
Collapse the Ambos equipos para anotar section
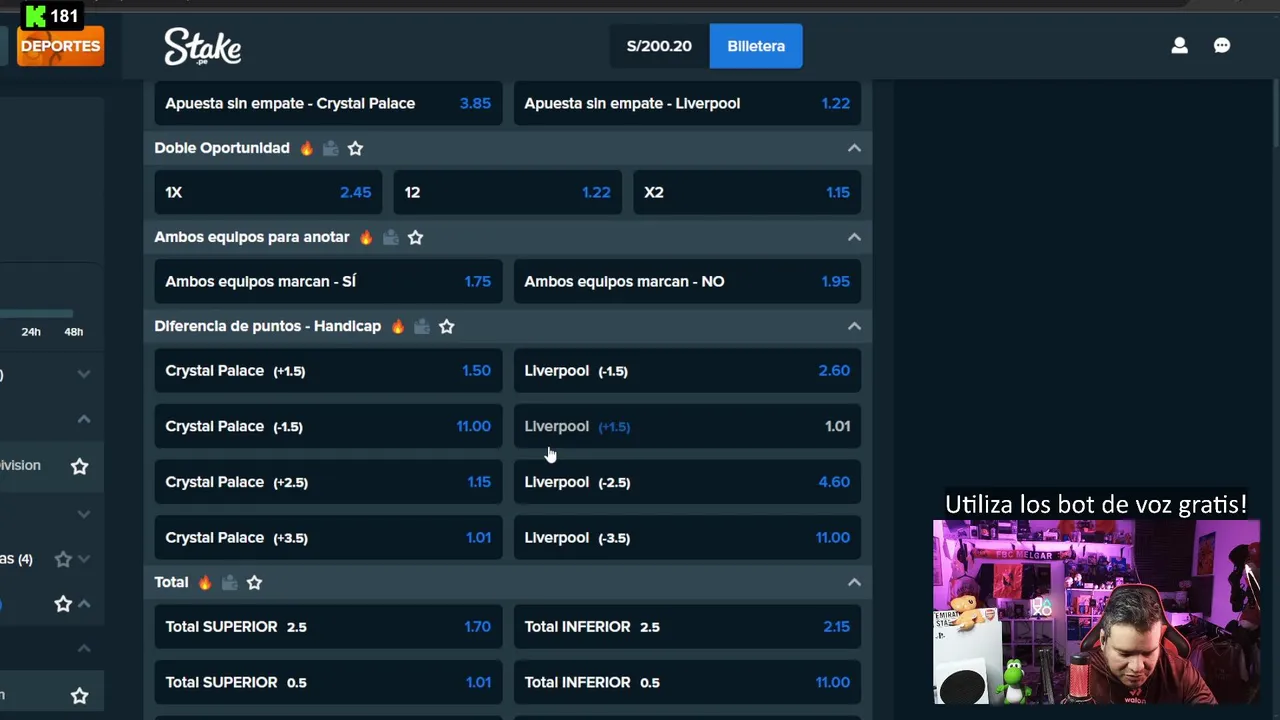click(854, 237)
